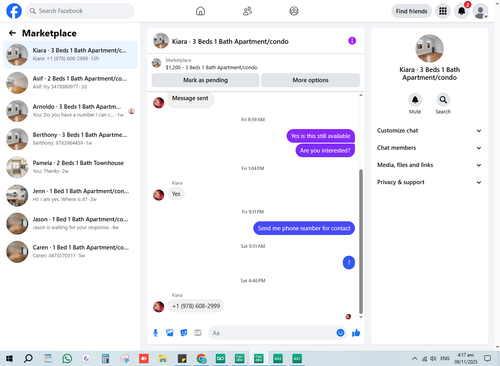500x366 pixels.
Task: Open the Home feed icon
Action: click(x=200, y=11)
